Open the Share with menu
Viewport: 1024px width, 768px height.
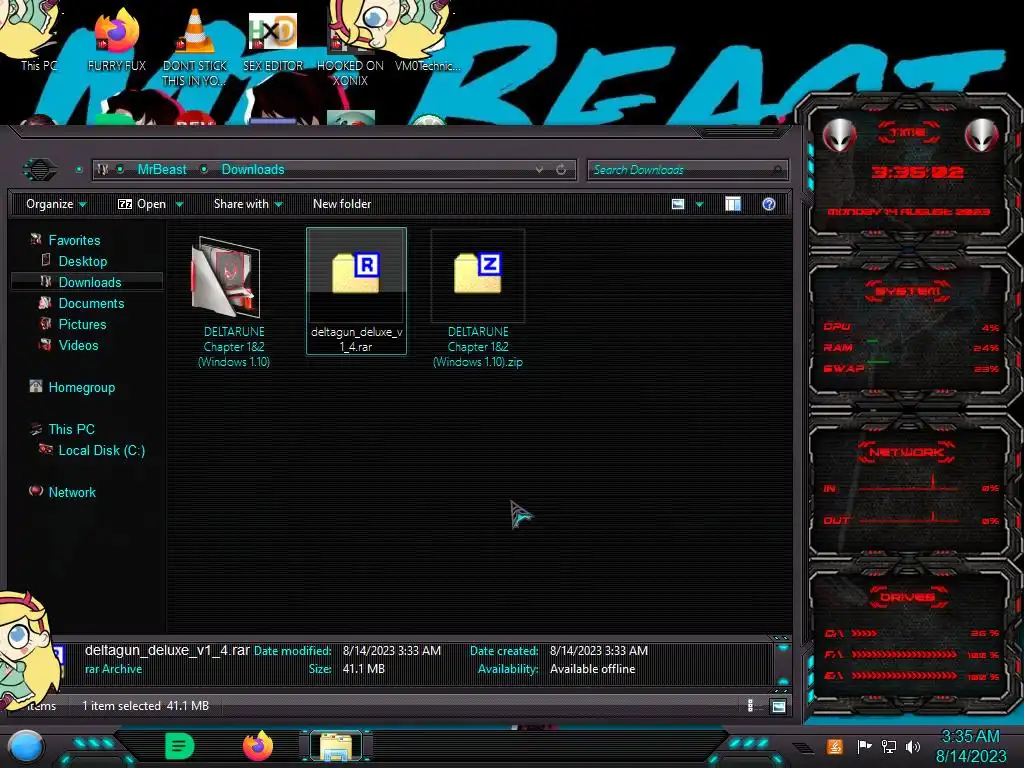pyautogui.click(x=248, y=204)
